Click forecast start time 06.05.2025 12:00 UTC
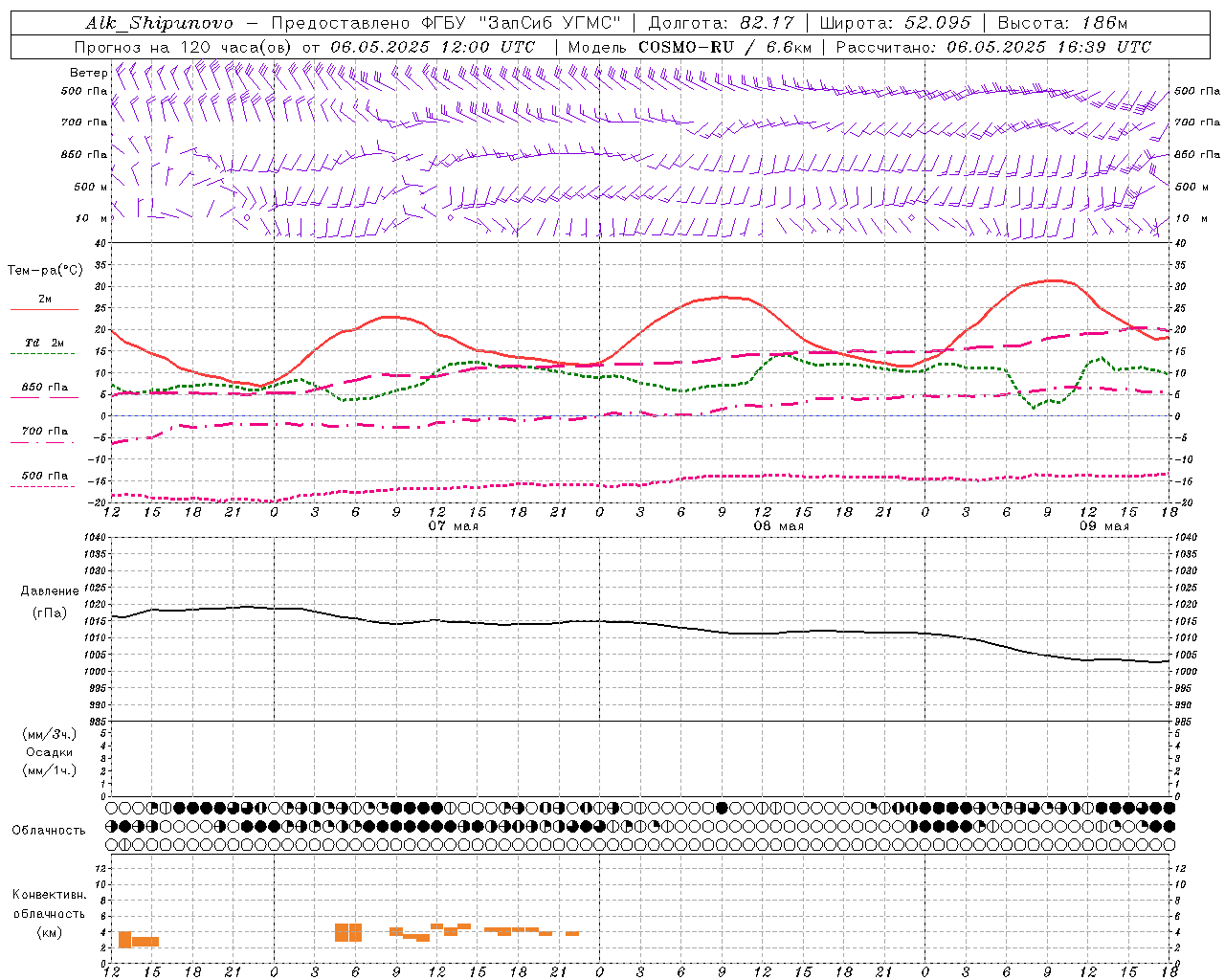The height and width of the screenshot is (980, 1225). pos(433,47)
